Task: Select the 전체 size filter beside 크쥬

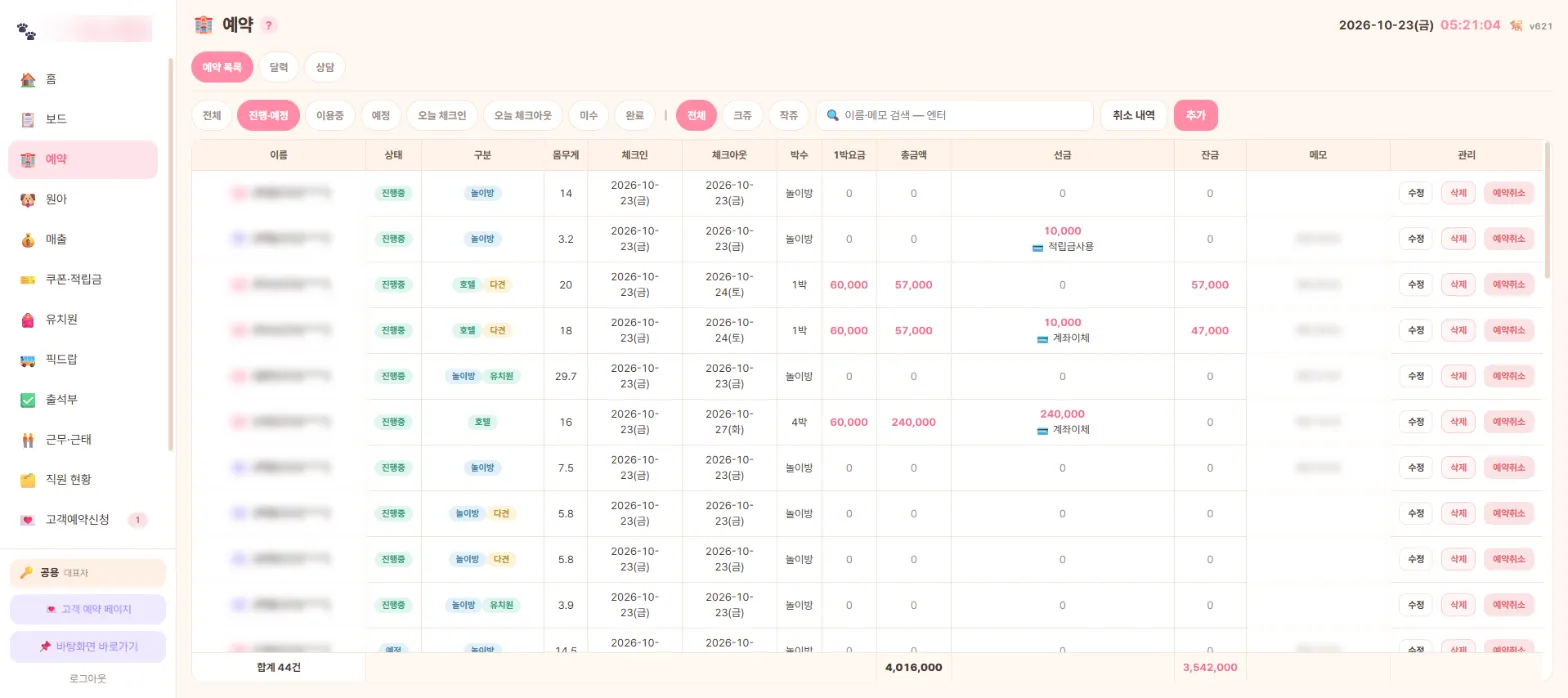Action: [697, 115]
